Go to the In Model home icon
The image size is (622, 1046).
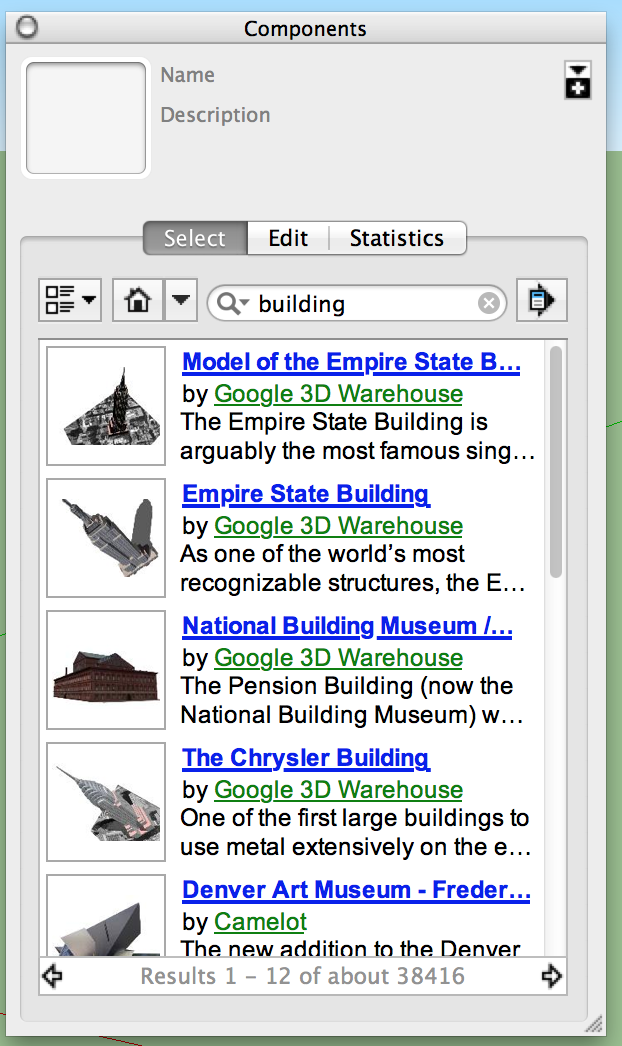137,300
